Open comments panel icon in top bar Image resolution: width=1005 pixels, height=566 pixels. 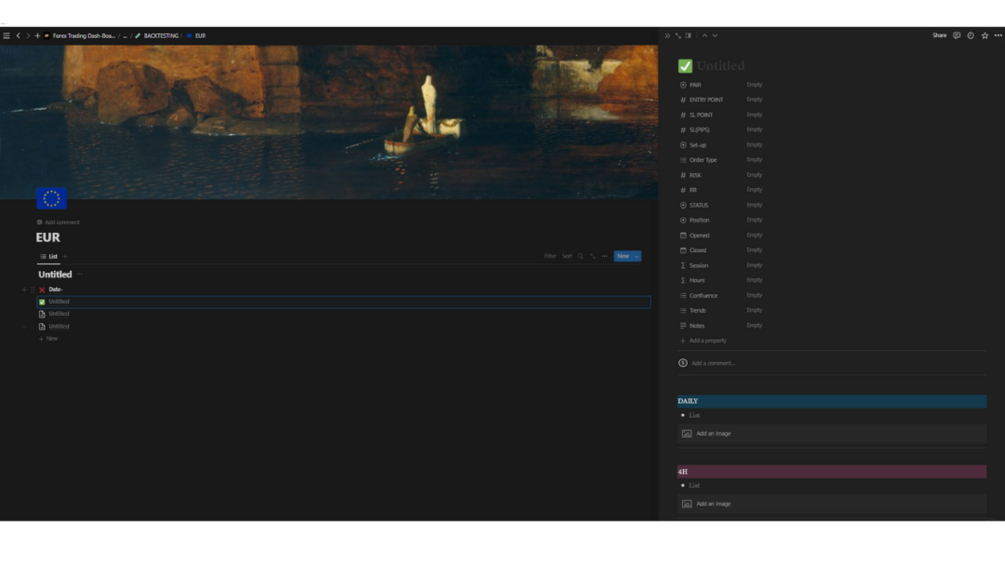(956, 36)
